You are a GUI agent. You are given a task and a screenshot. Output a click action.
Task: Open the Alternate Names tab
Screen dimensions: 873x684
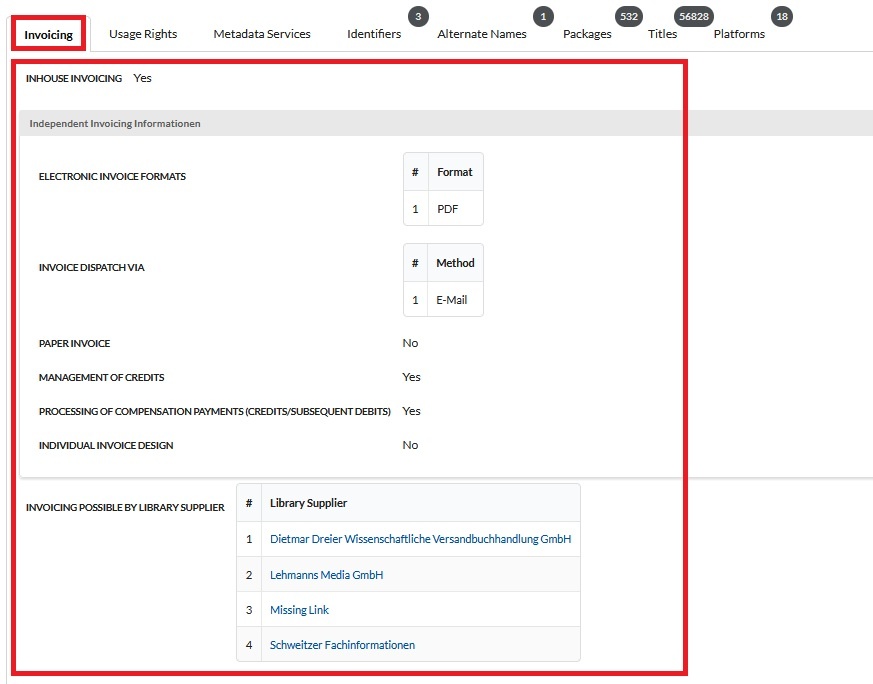pyautogui.click(x=482, y=34)
